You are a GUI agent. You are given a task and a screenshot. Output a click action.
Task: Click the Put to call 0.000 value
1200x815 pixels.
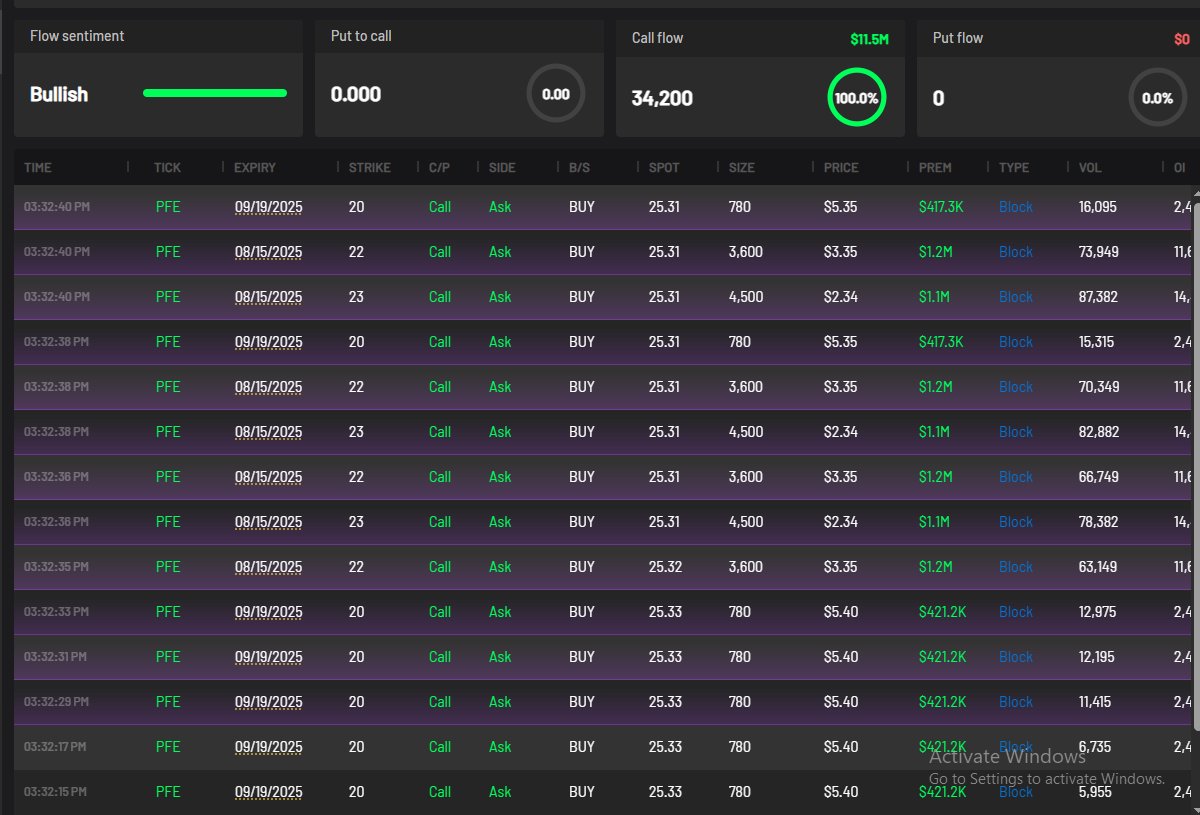click(356, 94)
